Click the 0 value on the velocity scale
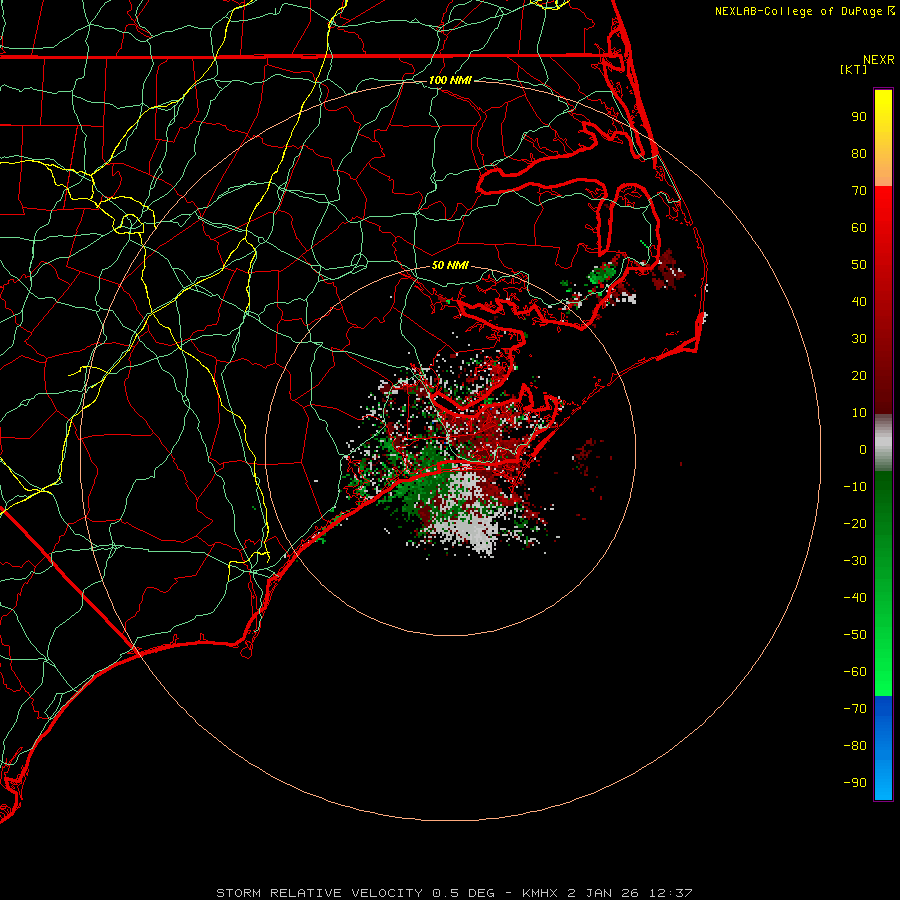900x900 pixels. (863, 450)
